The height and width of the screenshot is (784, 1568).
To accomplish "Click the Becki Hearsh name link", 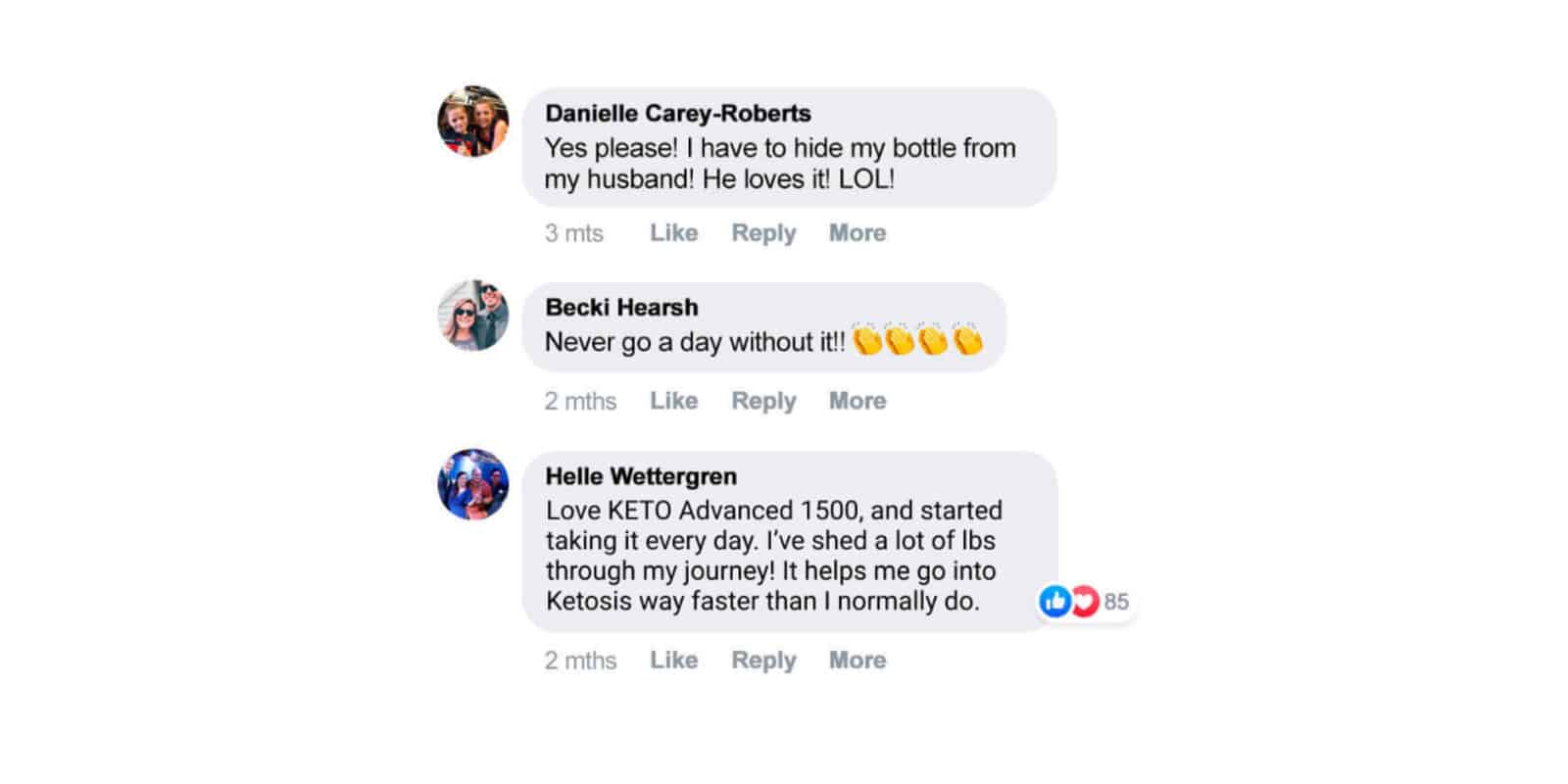I will [622, 308].
